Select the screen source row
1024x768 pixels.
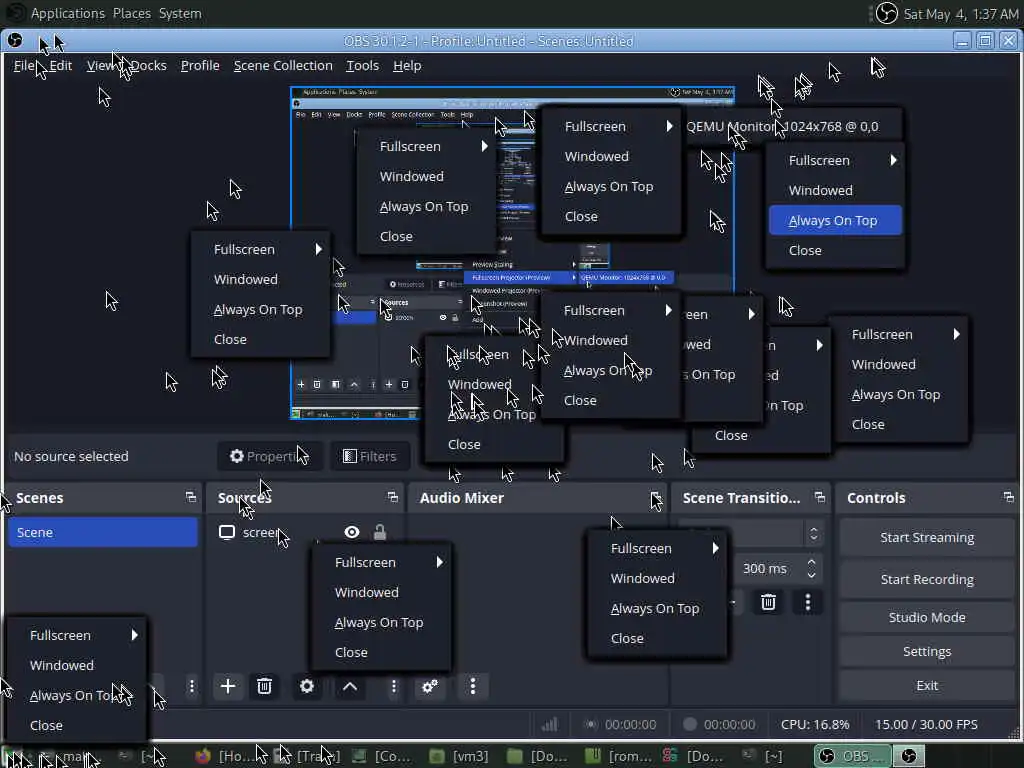coord(304,532)
